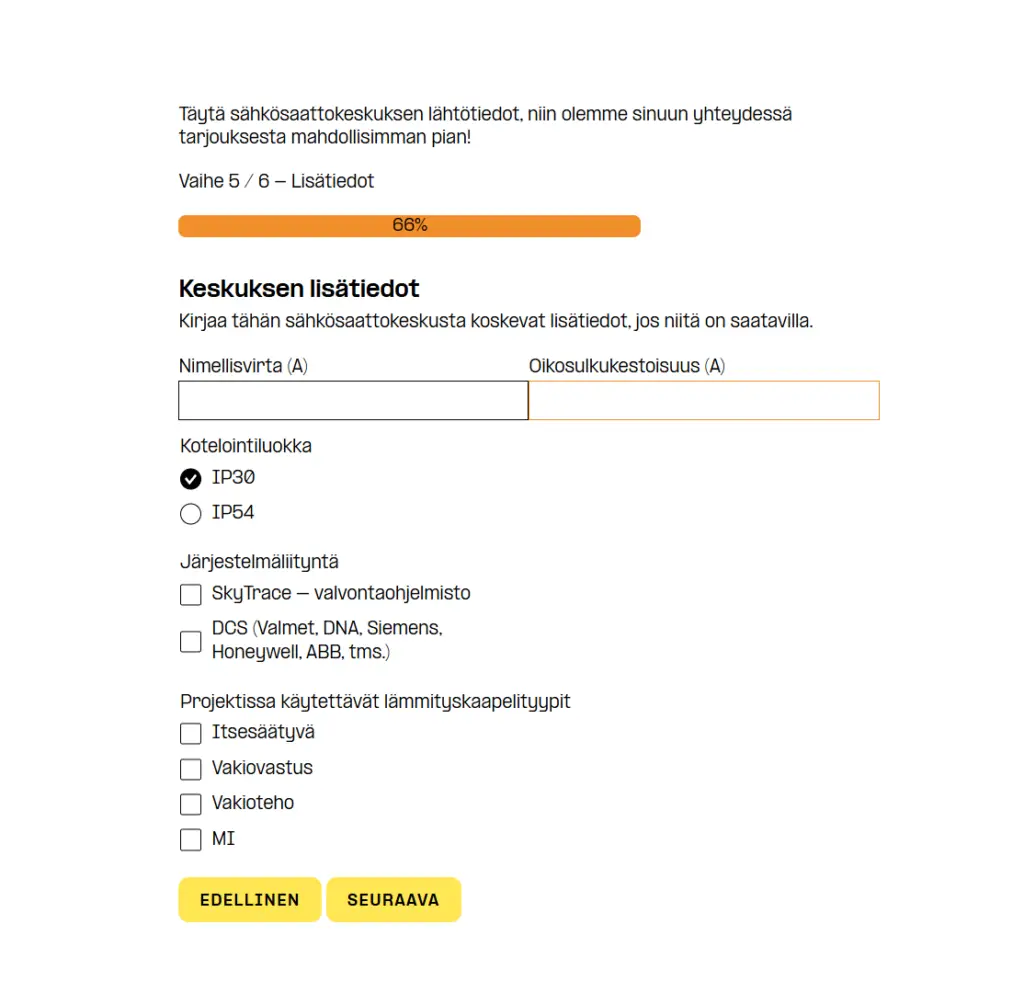
Task: Click the Vaihe 5 / 6 step indicator text
Action: pyautogui.click(x=276, y=181)
